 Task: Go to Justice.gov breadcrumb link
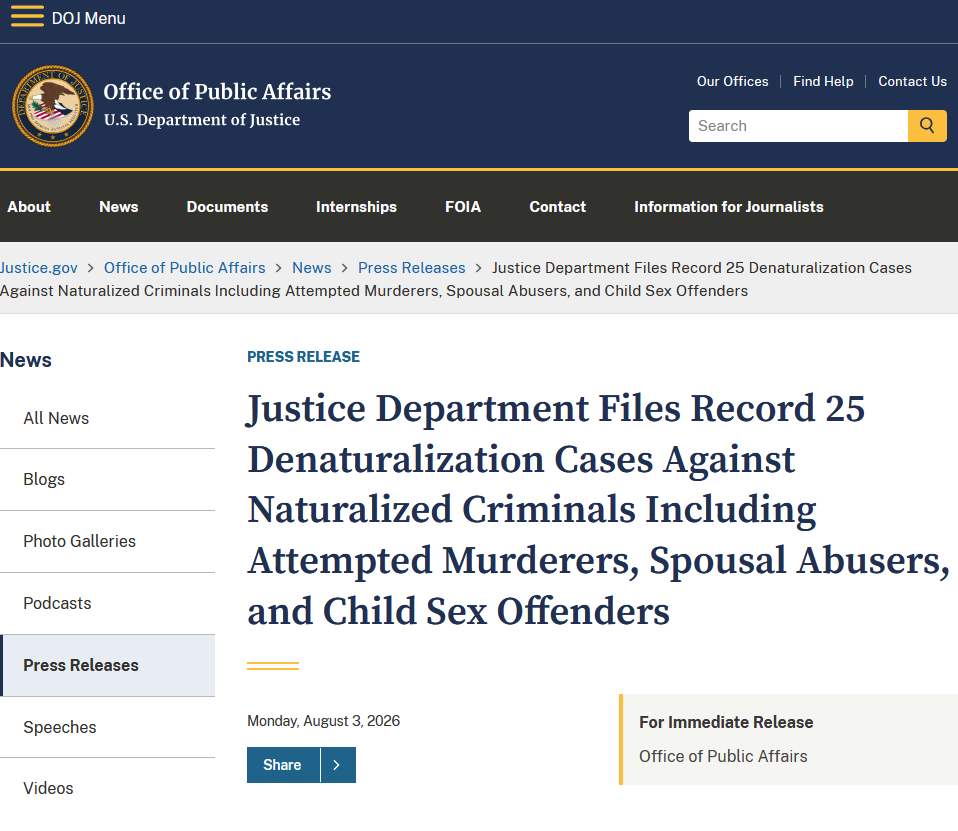38,268
